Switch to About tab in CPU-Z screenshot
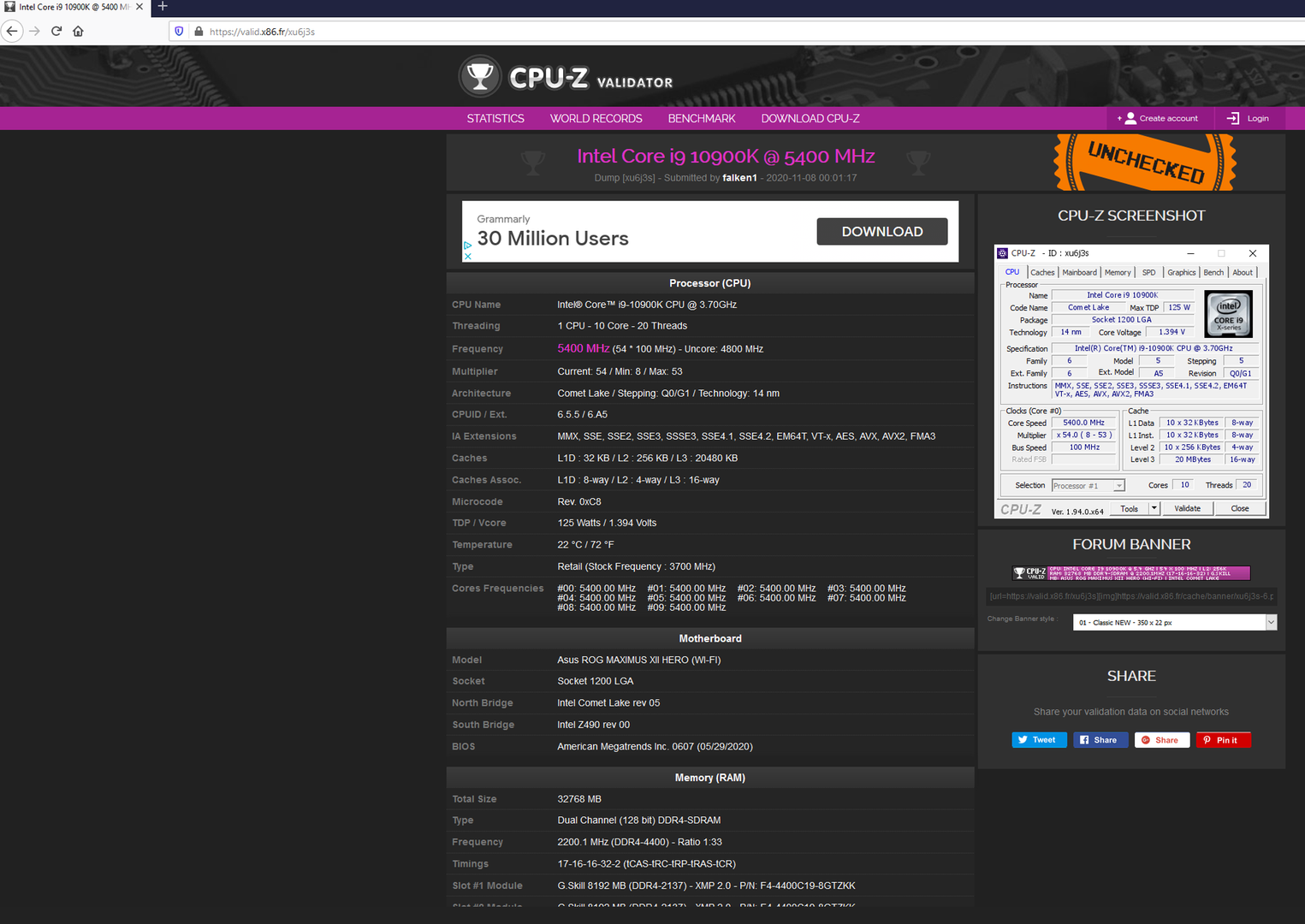Image resolution: width=1305 pixels, height=924 pixels. click(1243, 273)
